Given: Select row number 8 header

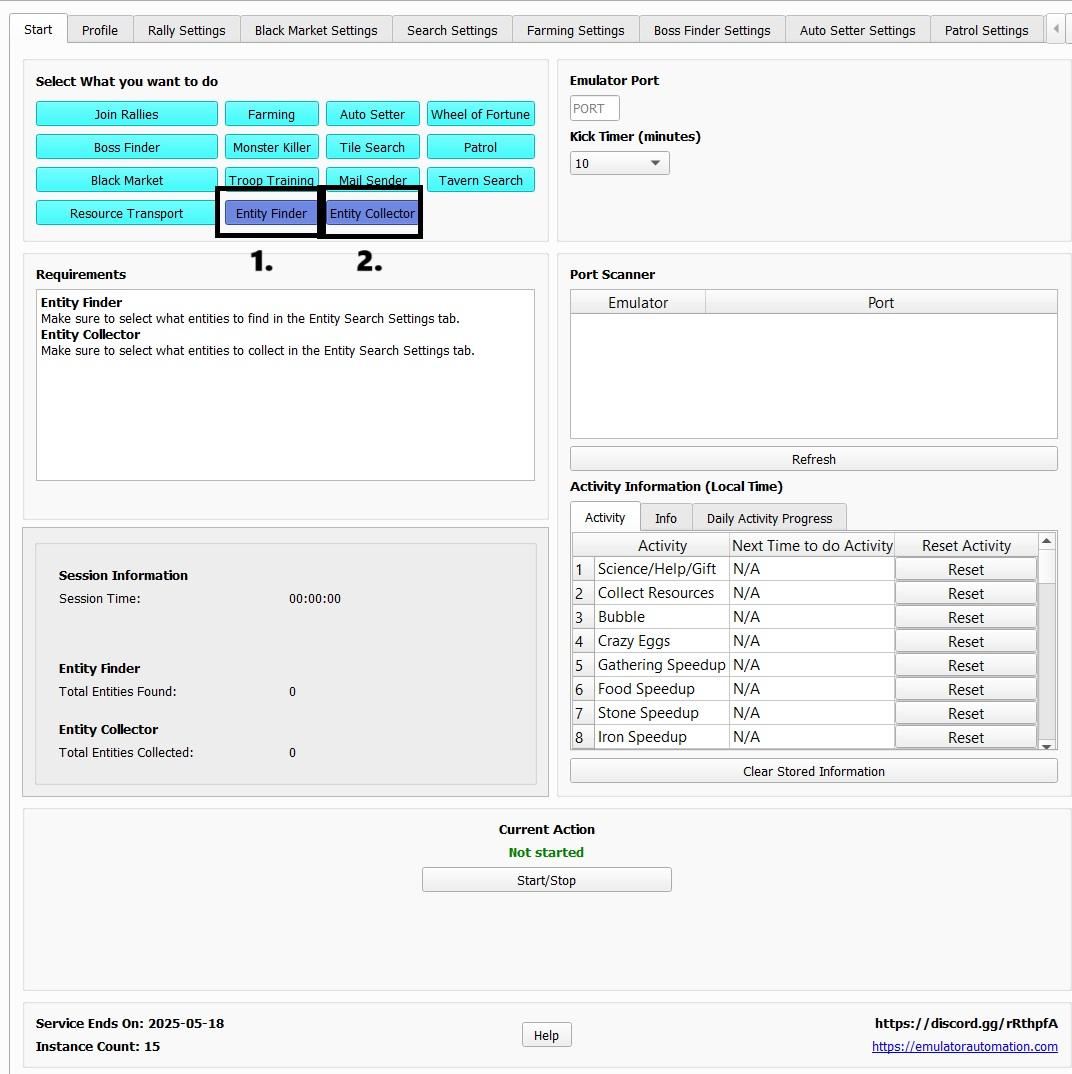Looking at the screenshot, I should pyautogui.click(x=584, y=737).
